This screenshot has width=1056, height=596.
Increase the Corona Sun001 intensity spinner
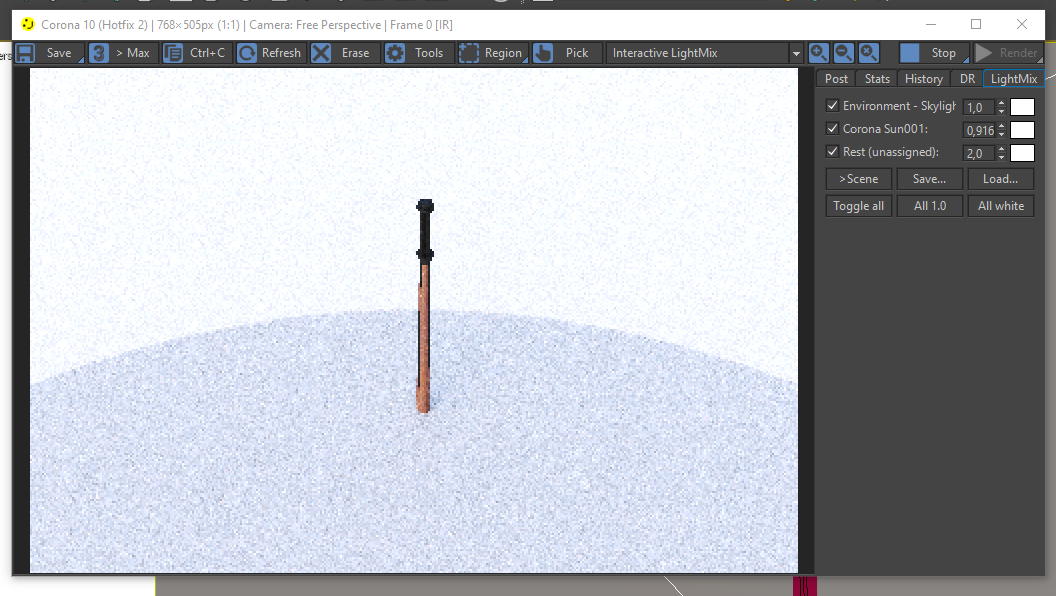click(x=1001, y=126)
